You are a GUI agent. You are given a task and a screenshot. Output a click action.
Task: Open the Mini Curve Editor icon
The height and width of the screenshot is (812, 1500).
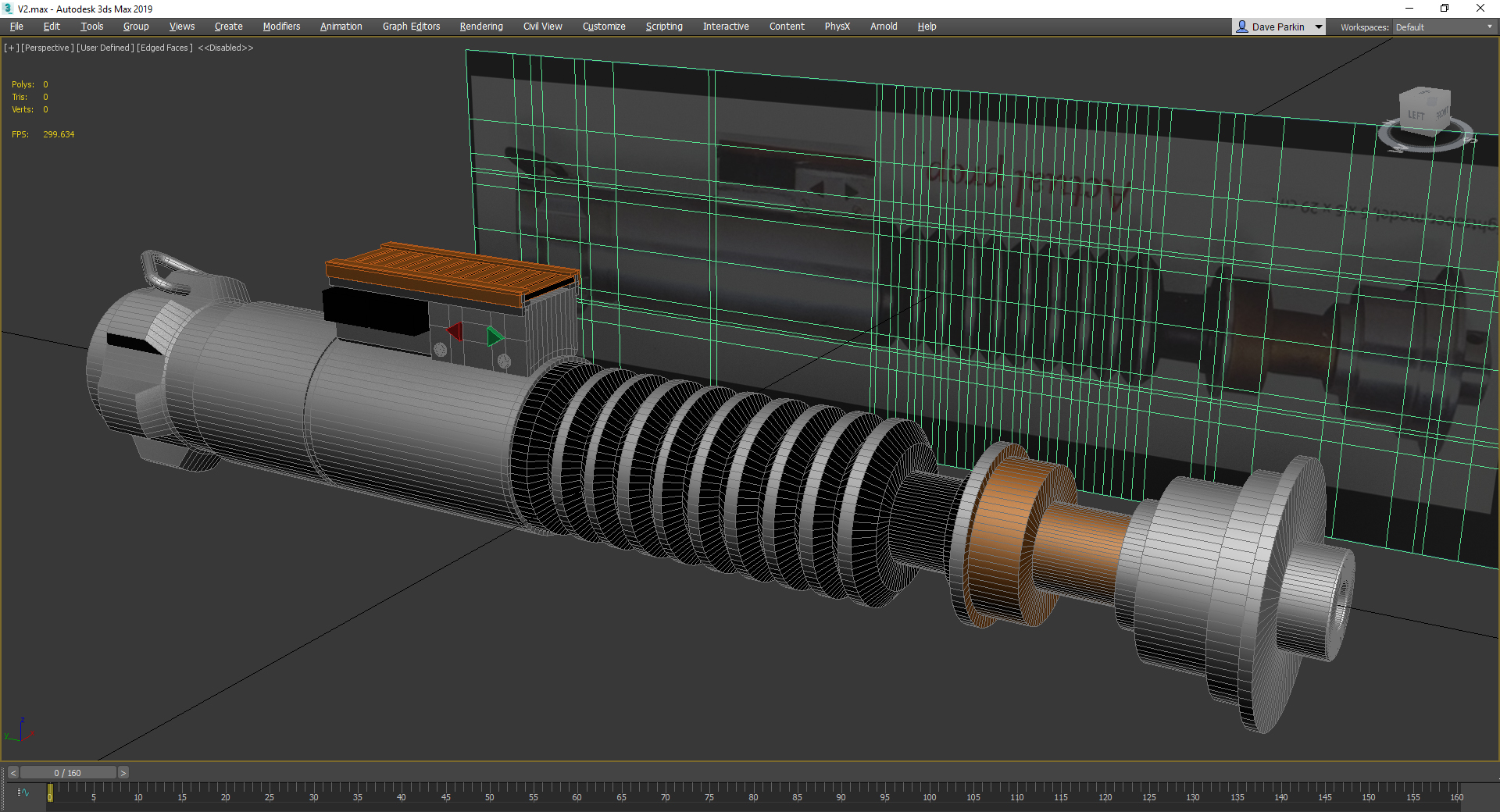[x=23, y=792]
